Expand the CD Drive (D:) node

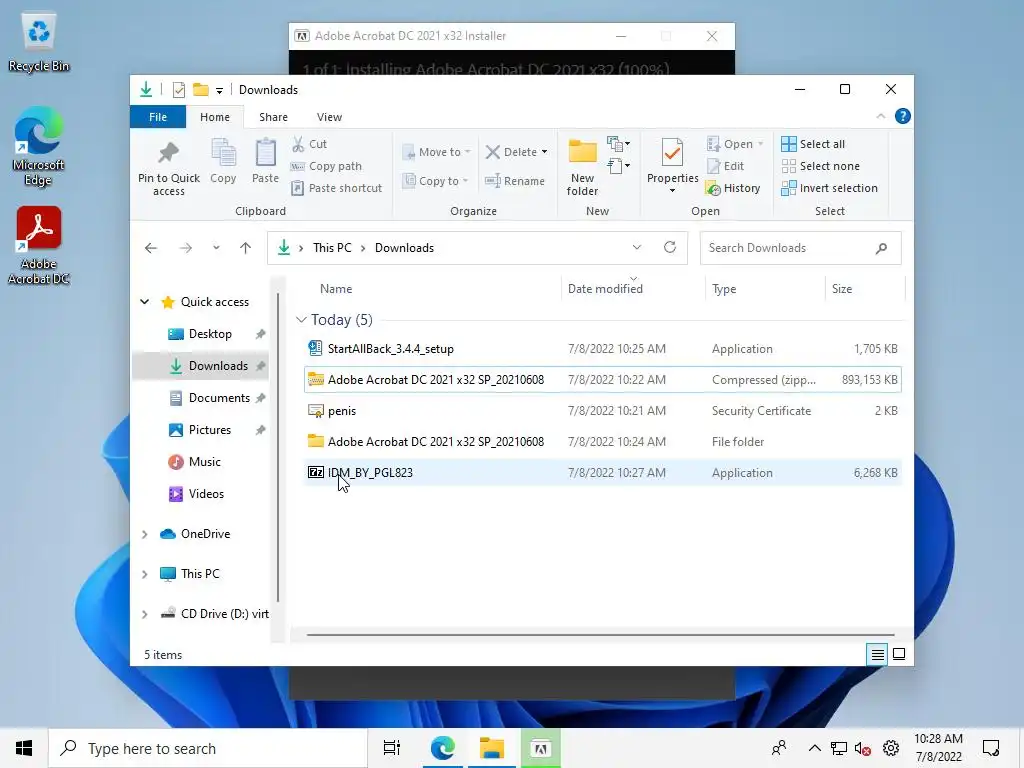(144, 614)
